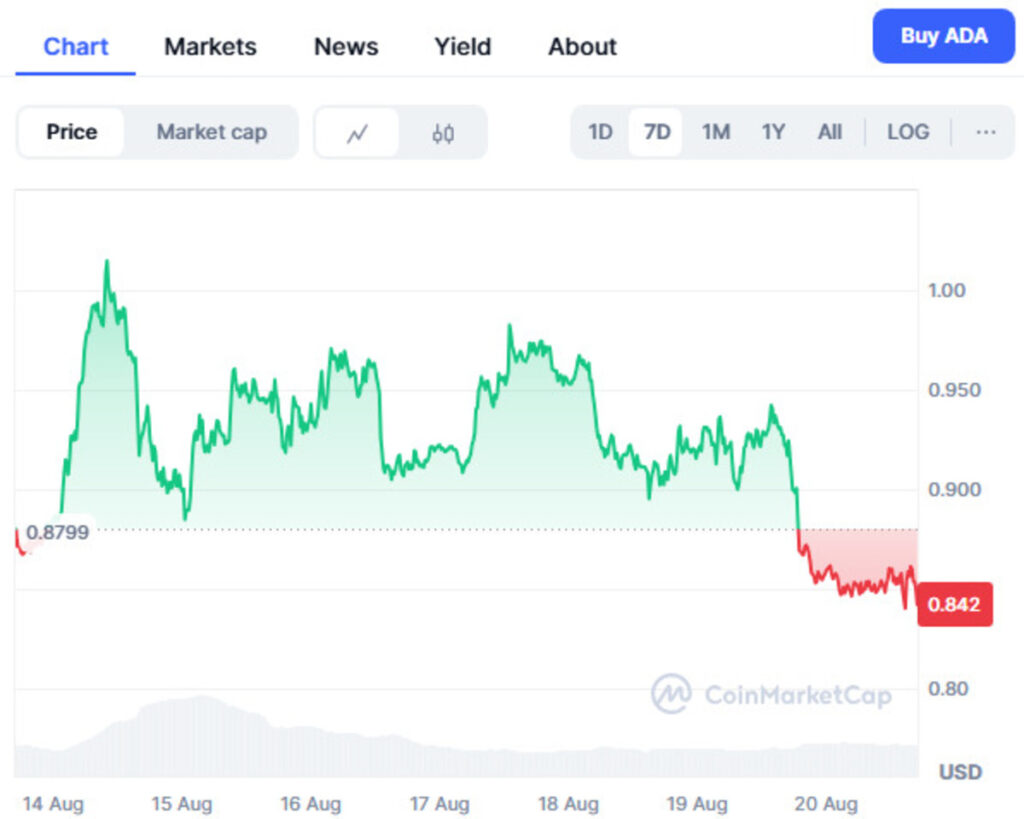Select the Chart tab
The height and width of the screenshot is (819, 1024).
point(76,46)
